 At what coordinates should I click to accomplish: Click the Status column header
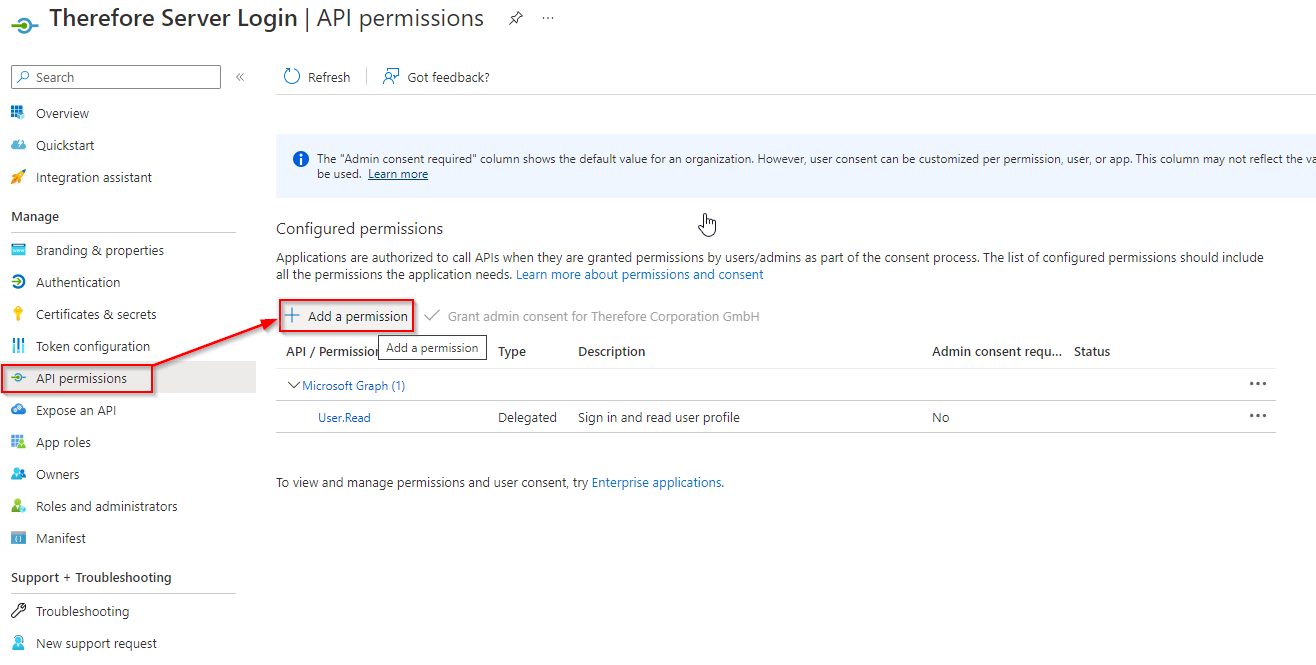pyautogui.click(x=1092, y=351)
